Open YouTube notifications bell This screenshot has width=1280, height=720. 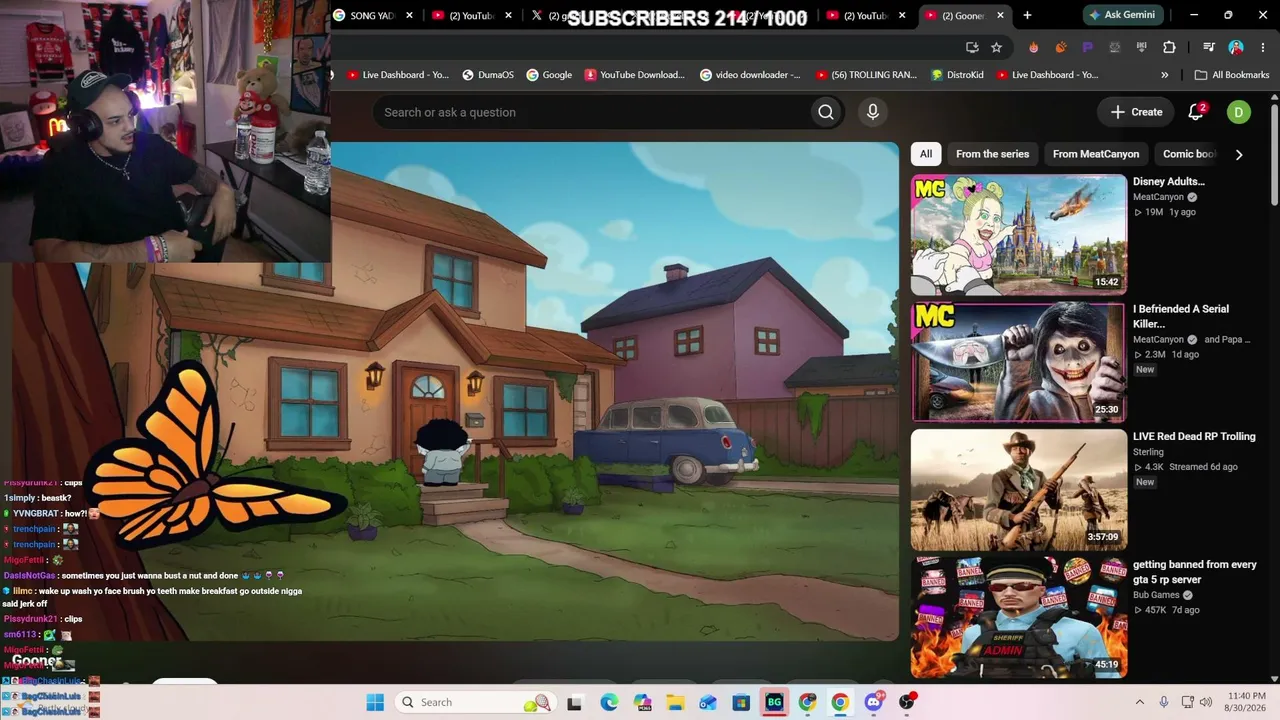tap(1196, 112)
